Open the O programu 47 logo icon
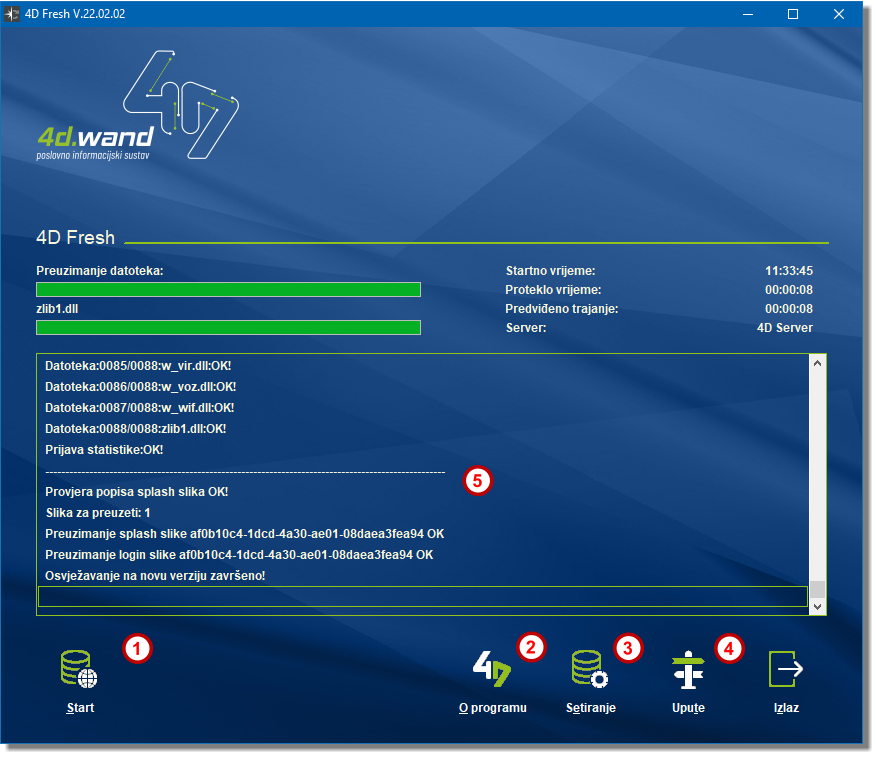877x757 pixels. 491,669
